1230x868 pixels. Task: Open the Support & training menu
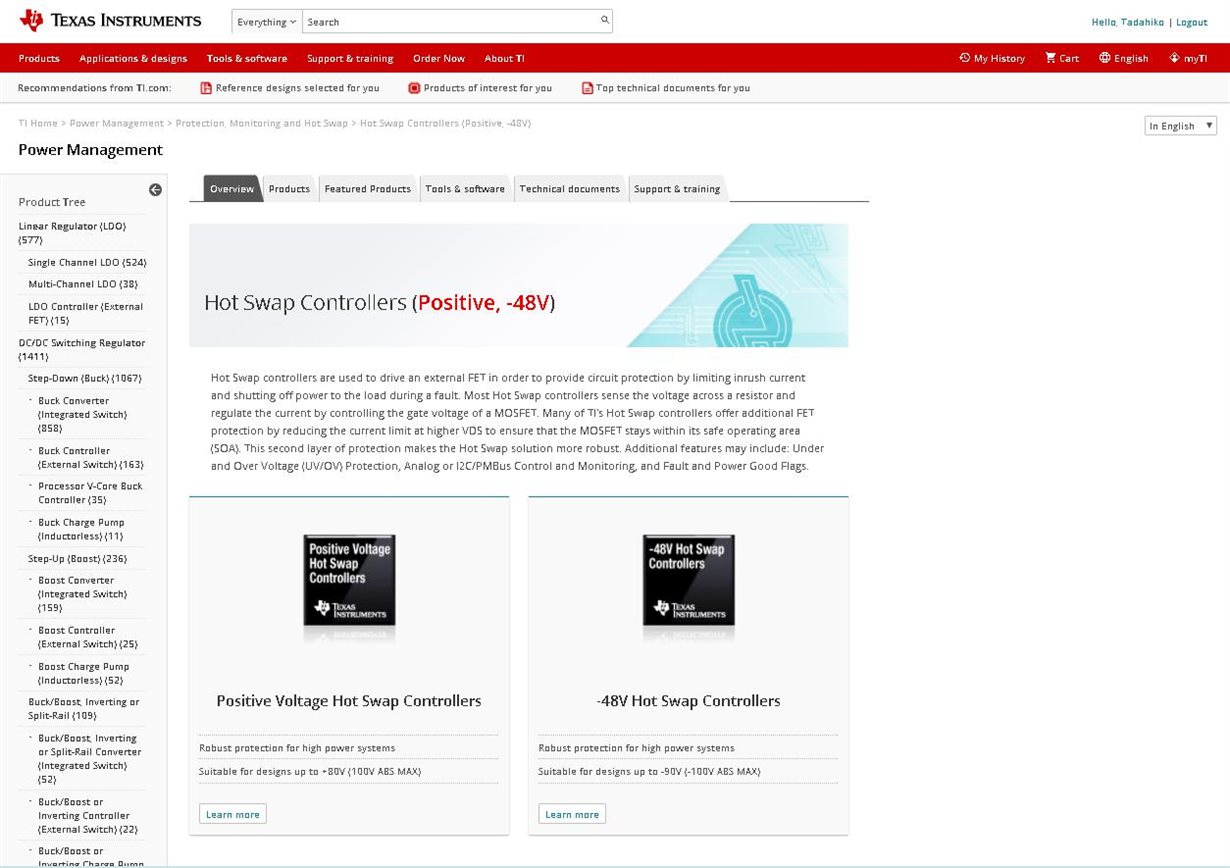click(x=350, y=58)
